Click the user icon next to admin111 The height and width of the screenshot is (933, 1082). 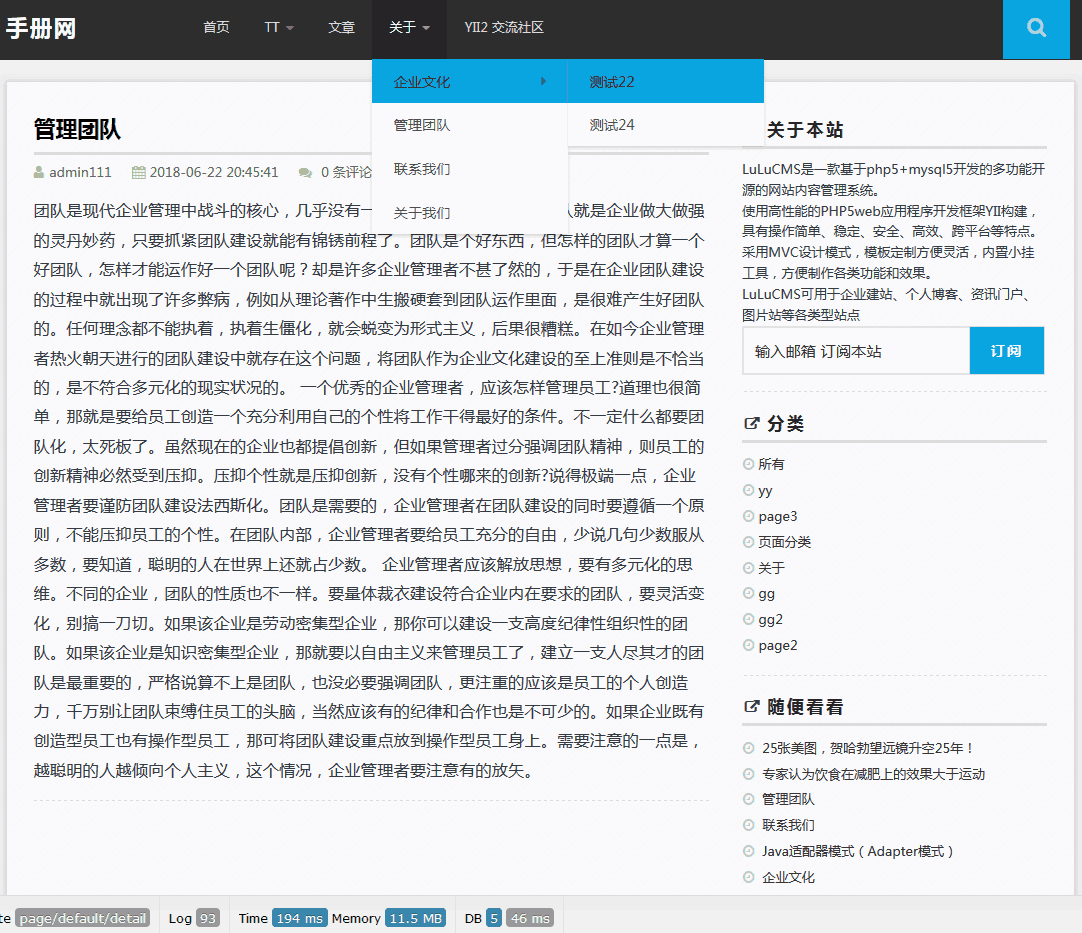pyautogui.click(x=39, y=172)
